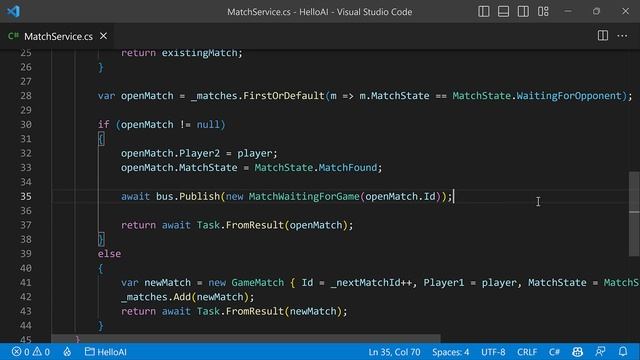Click the C# file icon on the tab
This screenshot has height=360, width=640.
[13, 36]
